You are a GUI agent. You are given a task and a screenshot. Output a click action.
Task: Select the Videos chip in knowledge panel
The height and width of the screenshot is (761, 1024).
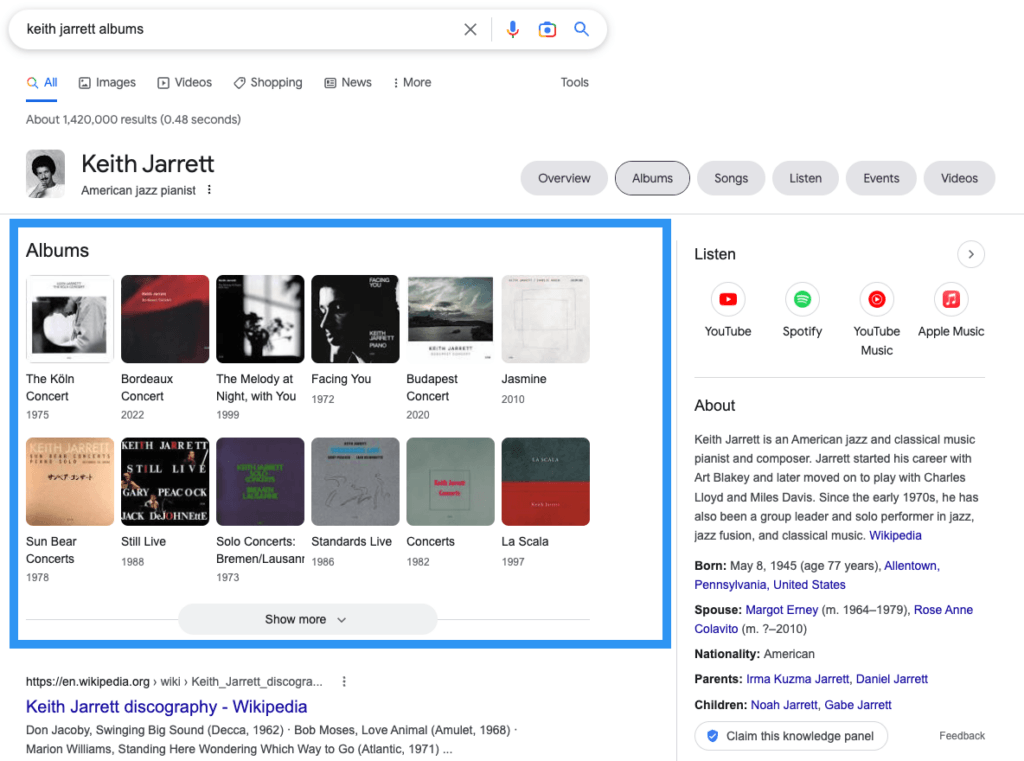[x=959, y=178]
